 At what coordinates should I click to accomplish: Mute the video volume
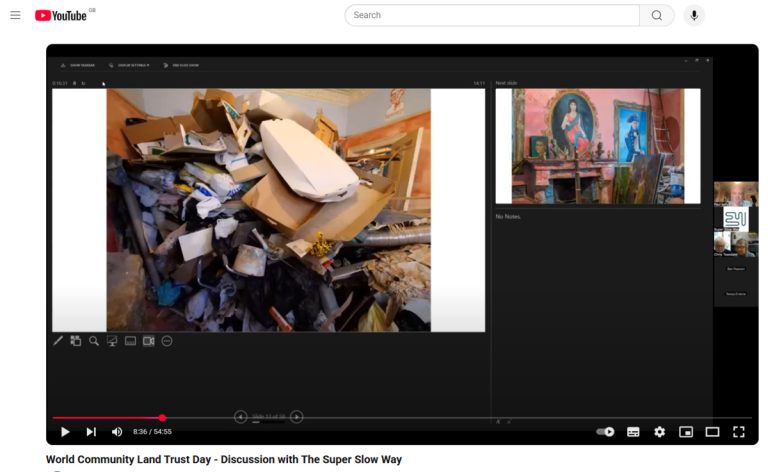[117, 431]
